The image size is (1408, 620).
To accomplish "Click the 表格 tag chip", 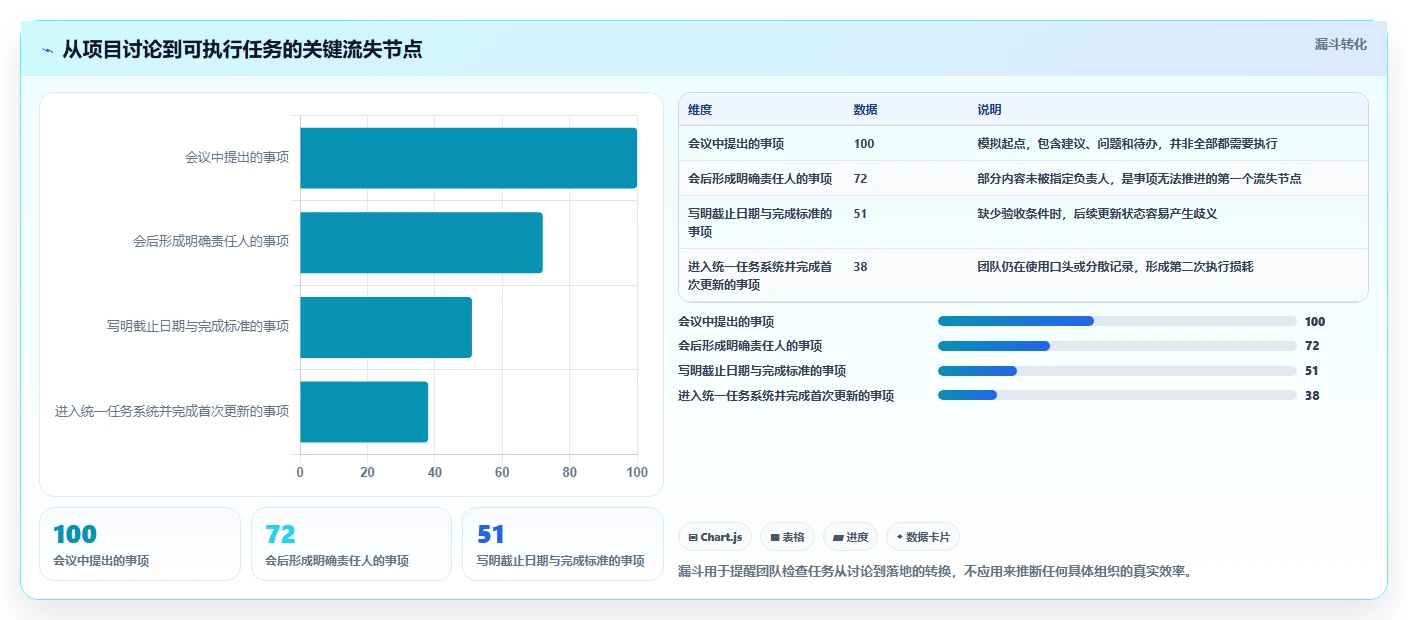I will tap(787, 537).
